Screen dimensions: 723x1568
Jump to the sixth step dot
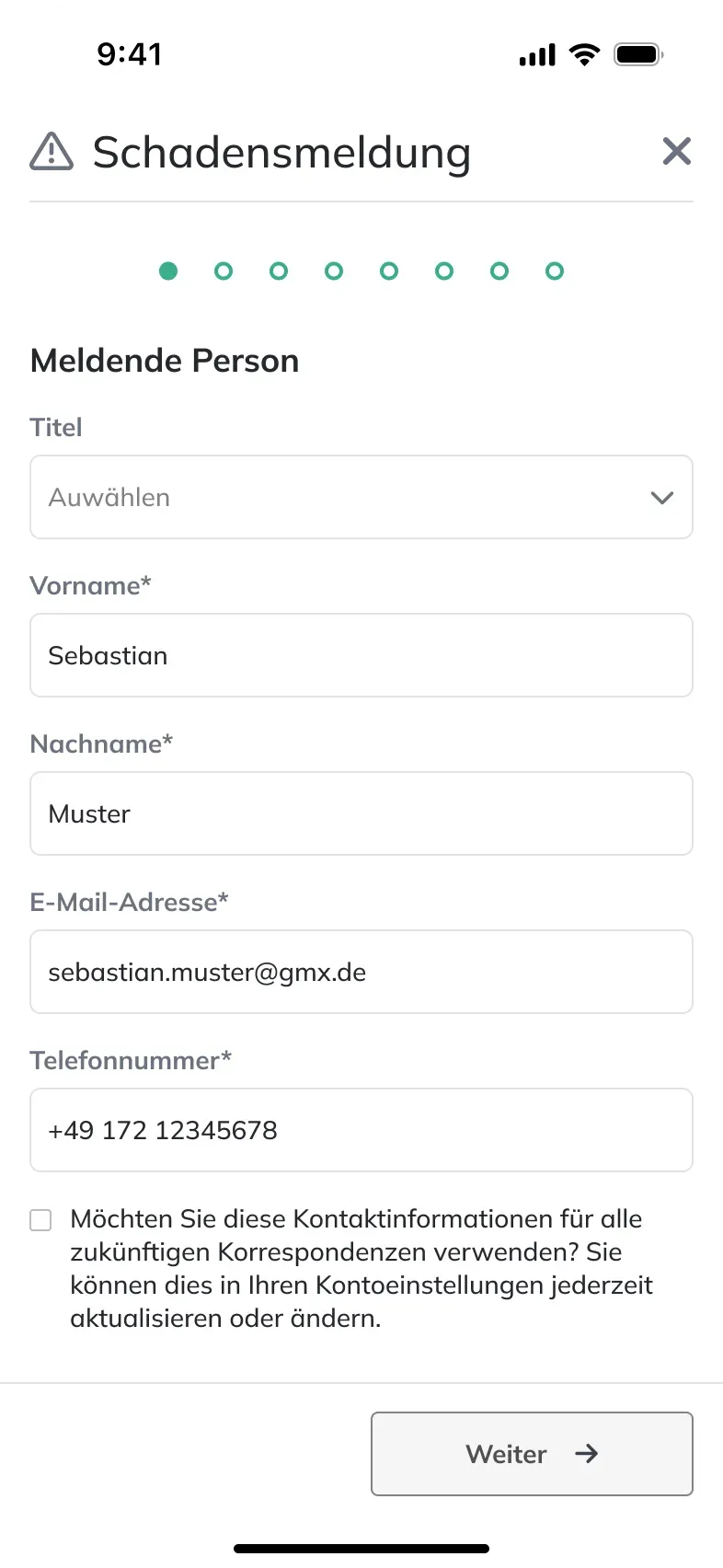444,271
